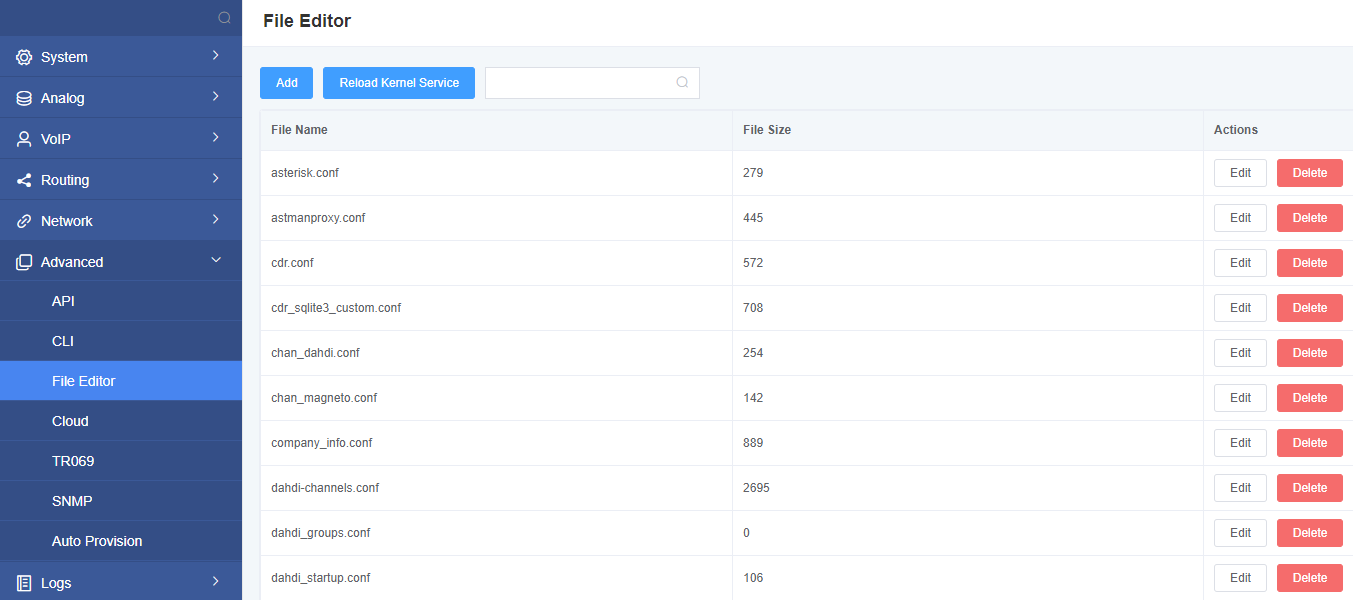Expand the Logs menu chevron
This screenshot has height=600, width=1353.
[x=215, y=581]
